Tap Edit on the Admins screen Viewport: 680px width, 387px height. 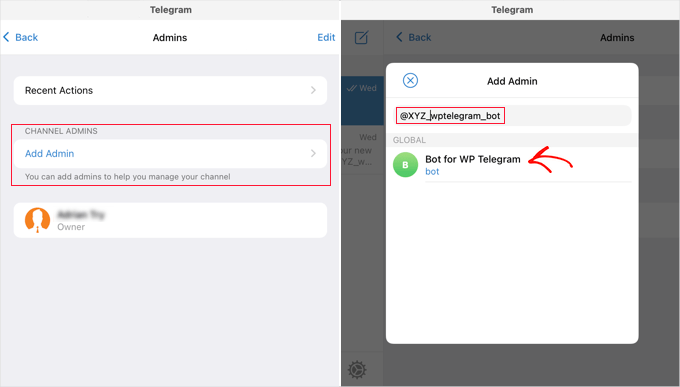coord(326,37)
